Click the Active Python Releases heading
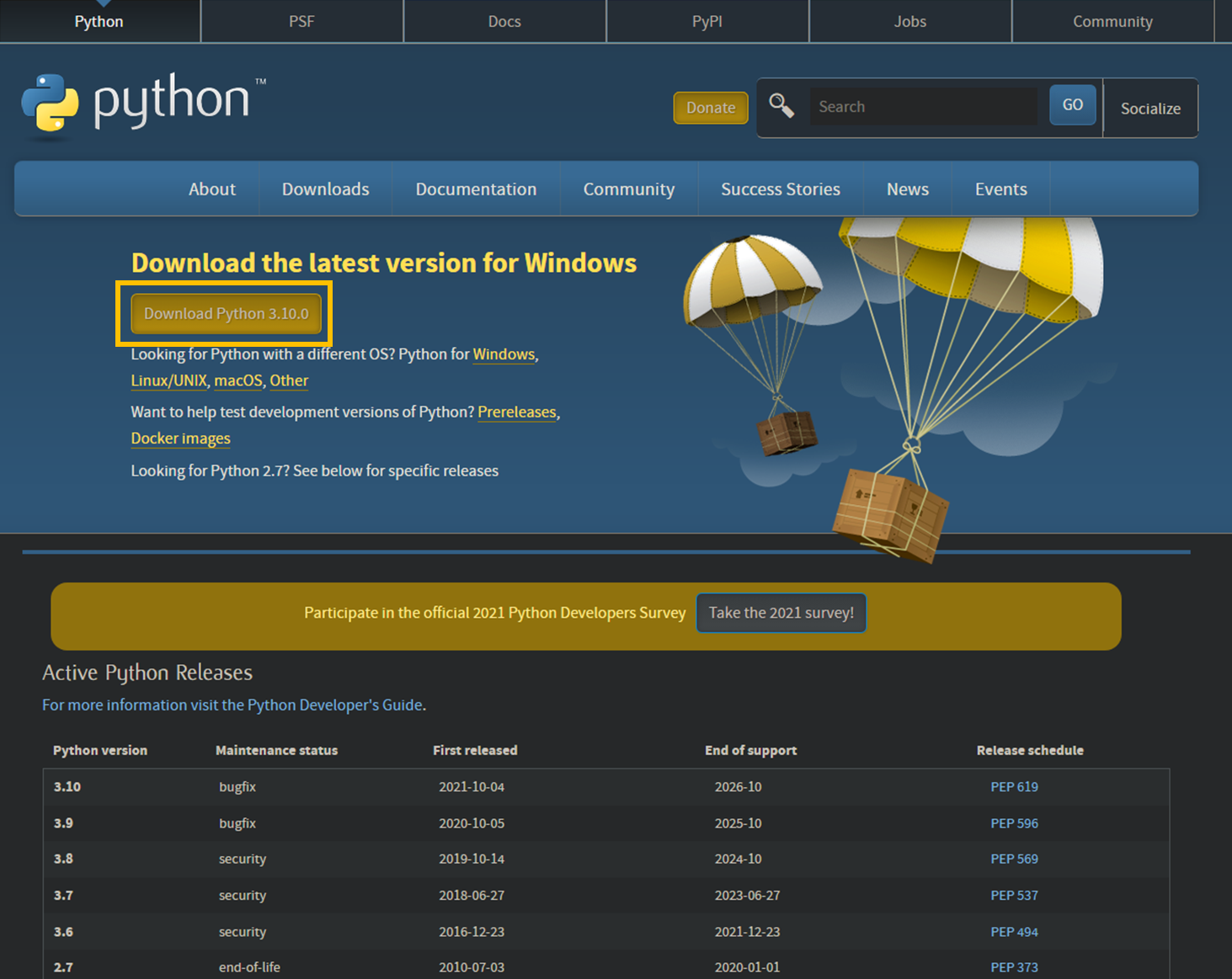 (x=147, y=673)
